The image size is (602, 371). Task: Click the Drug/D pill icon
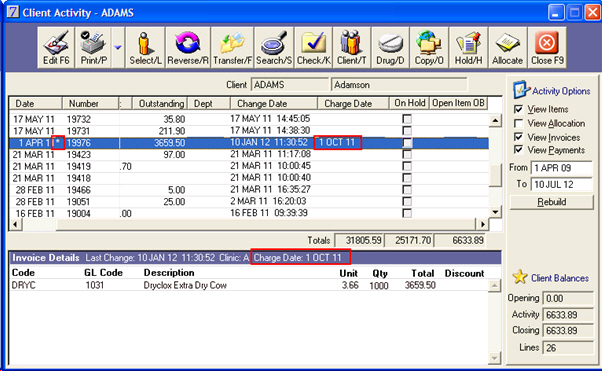click(390, 48)
